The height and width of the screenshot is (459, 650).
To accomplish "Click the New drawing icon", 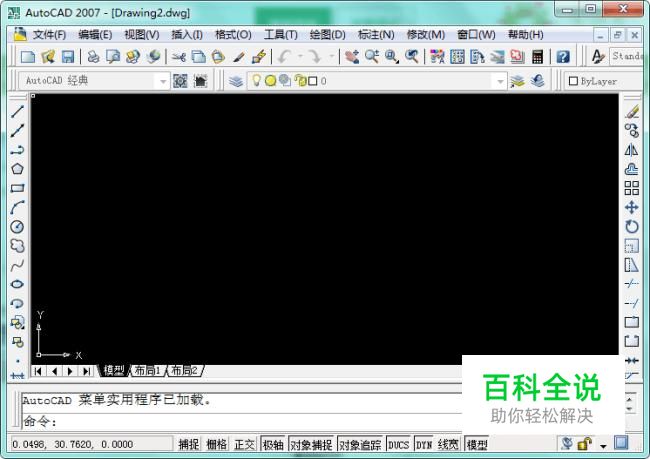I will (x=28, y=56).
